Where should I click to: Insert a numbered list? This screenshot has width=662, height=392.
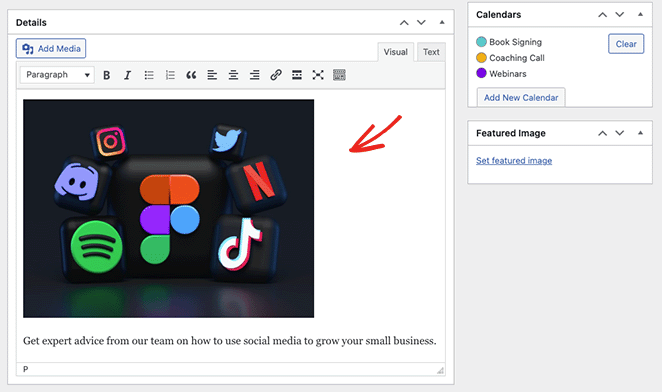pyautogui.click(x=170, y=75)
